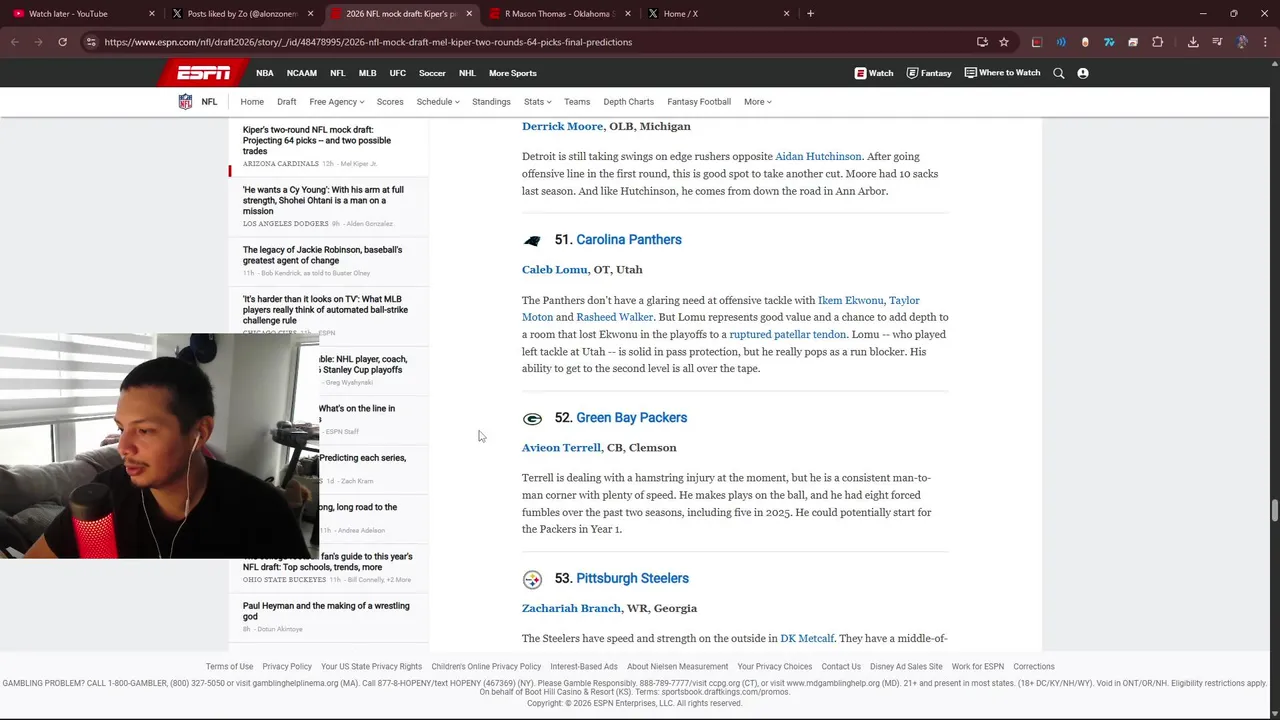Click the Fantasy button in ESPN header
The height and width of the screenshot is (720, 1280).
point(929,73)
